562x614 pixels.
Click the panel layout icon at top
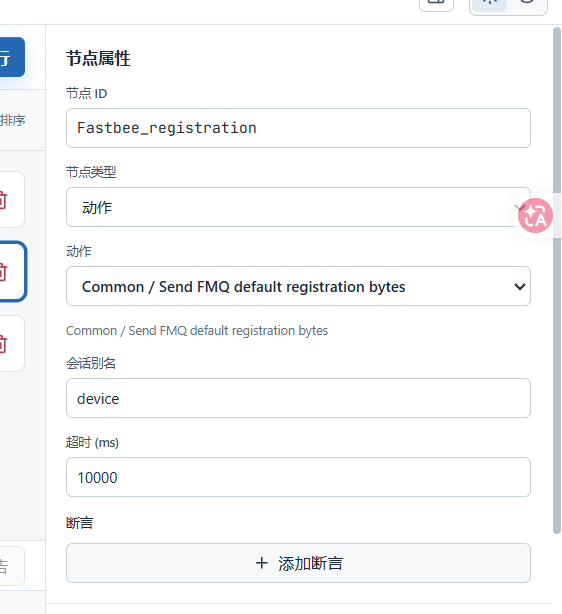(436, 3)
